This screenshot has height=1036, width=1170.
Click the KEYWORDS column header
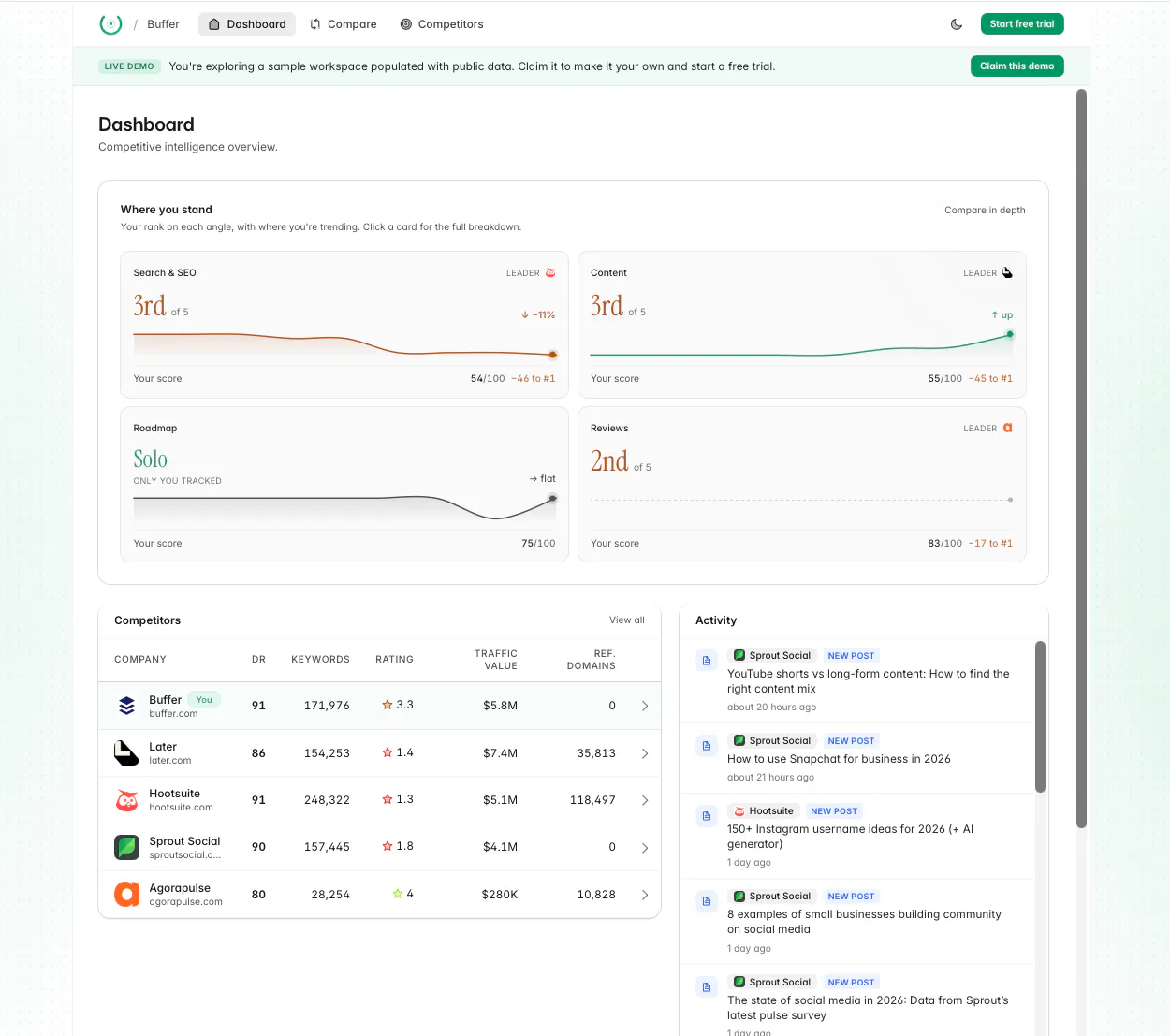click(x=320, y=660)
